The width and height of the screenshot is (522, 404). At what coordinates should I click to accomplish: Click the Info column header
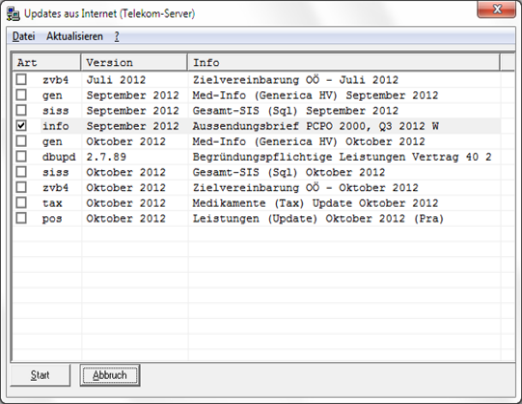344,62
